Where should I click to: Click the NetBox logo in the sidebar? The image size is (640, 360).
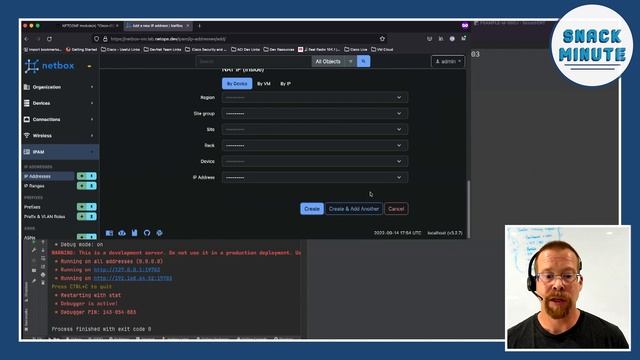49,66
